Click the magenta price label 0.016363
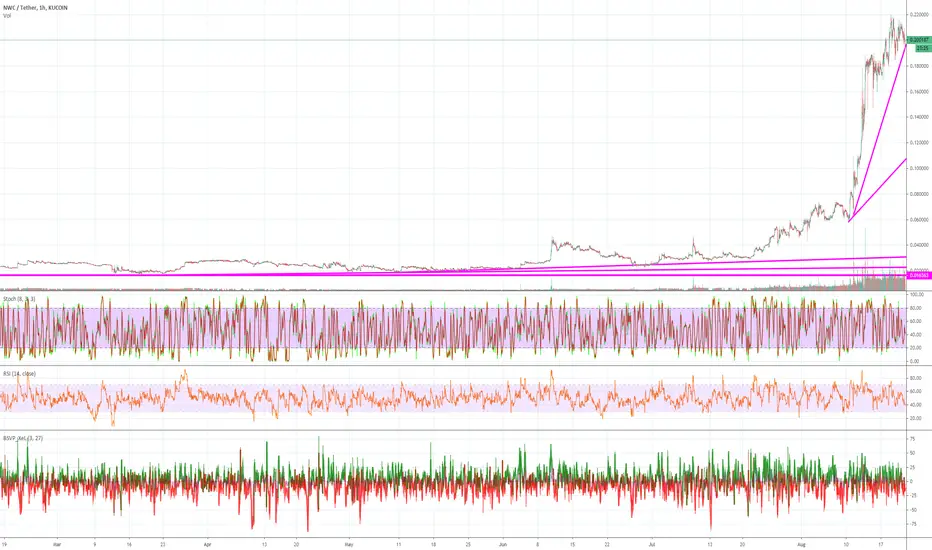The height and width of the screenshot is (550, 932). point(918,275)
